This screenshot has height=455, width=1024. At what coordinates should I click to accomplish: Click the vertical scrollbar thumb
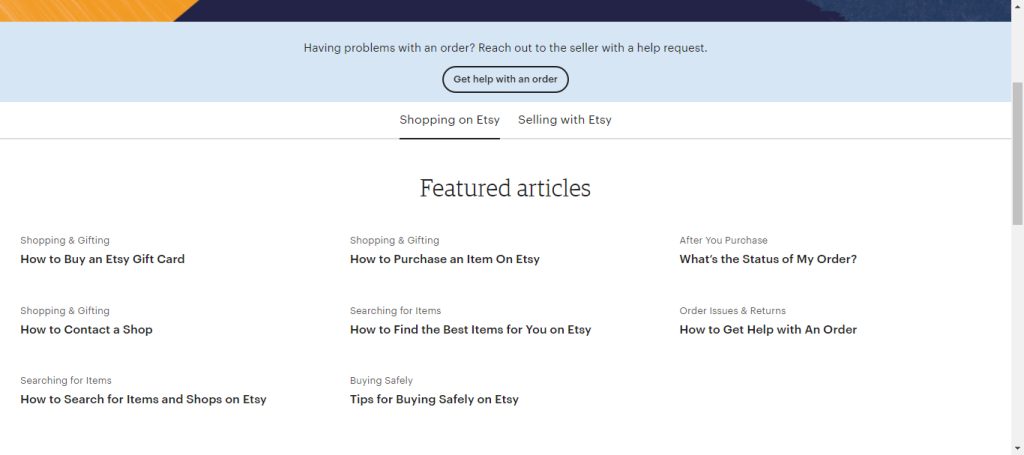point(1017,153)
